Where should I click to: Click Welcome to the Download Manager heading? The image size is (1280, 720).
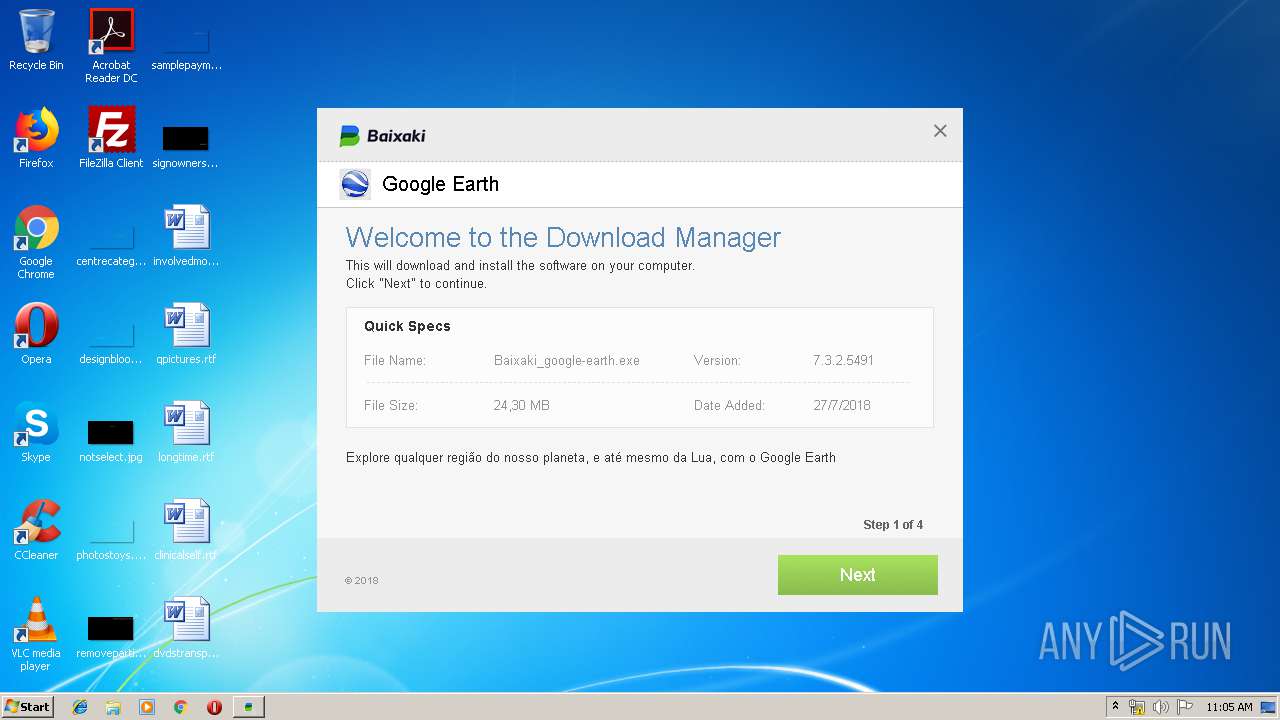click(563, 238)
